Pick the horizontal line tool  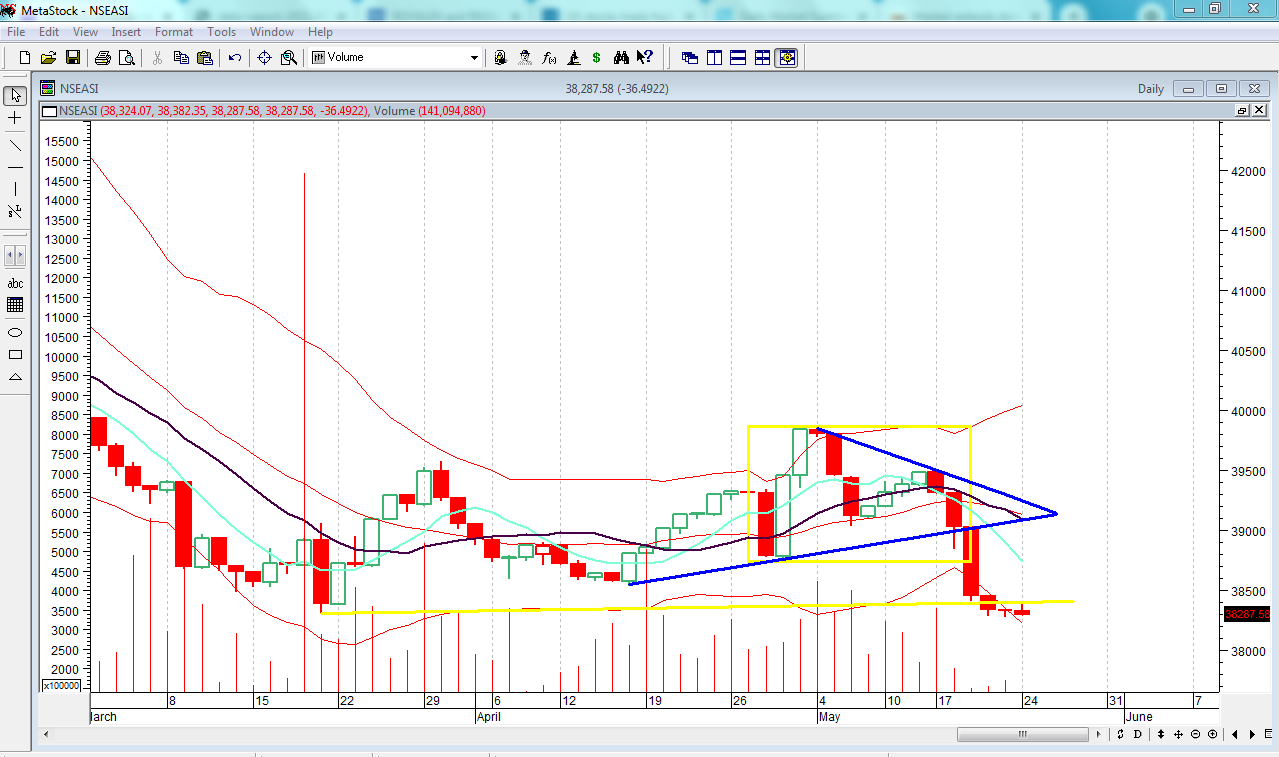click(x=15, y=167)
